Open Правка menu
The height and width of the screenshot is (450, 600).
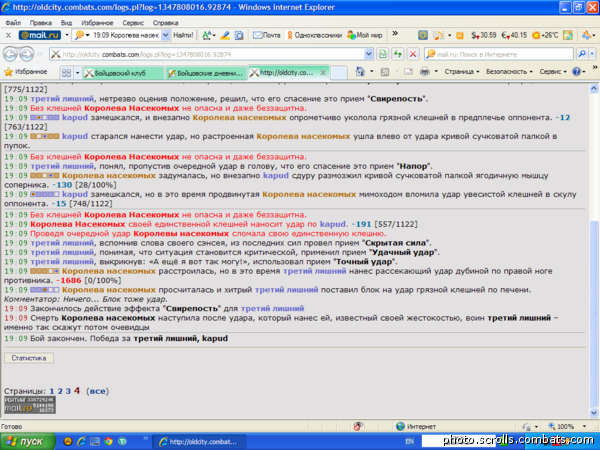[41, 23]
